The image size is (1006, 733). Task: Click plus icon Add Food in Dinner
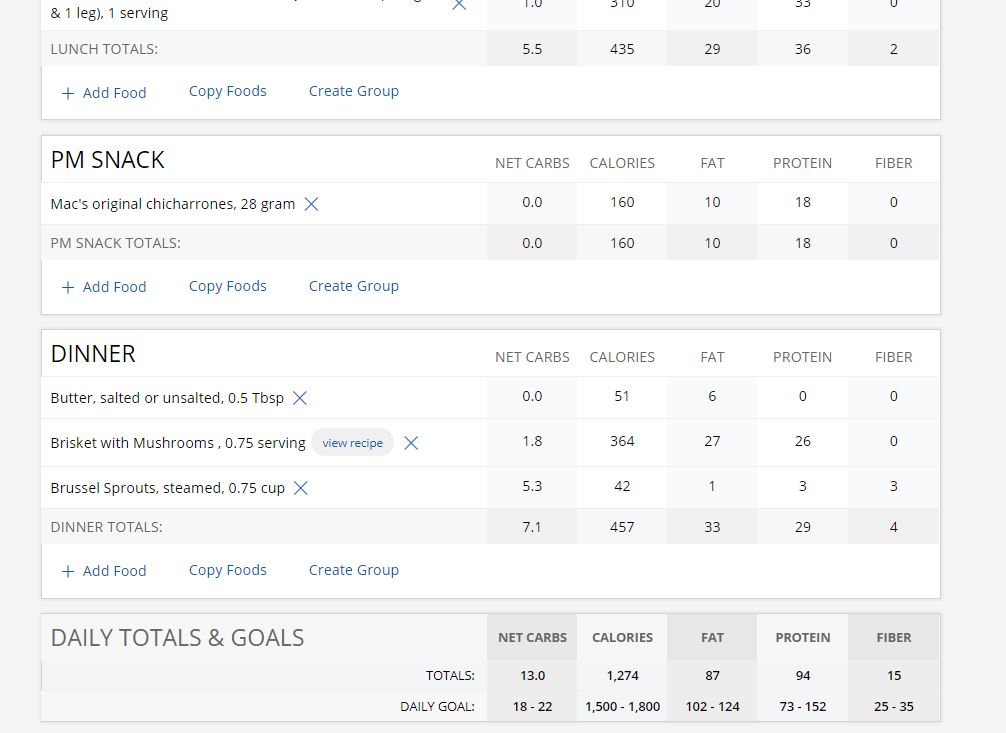[x=67, y=571]
